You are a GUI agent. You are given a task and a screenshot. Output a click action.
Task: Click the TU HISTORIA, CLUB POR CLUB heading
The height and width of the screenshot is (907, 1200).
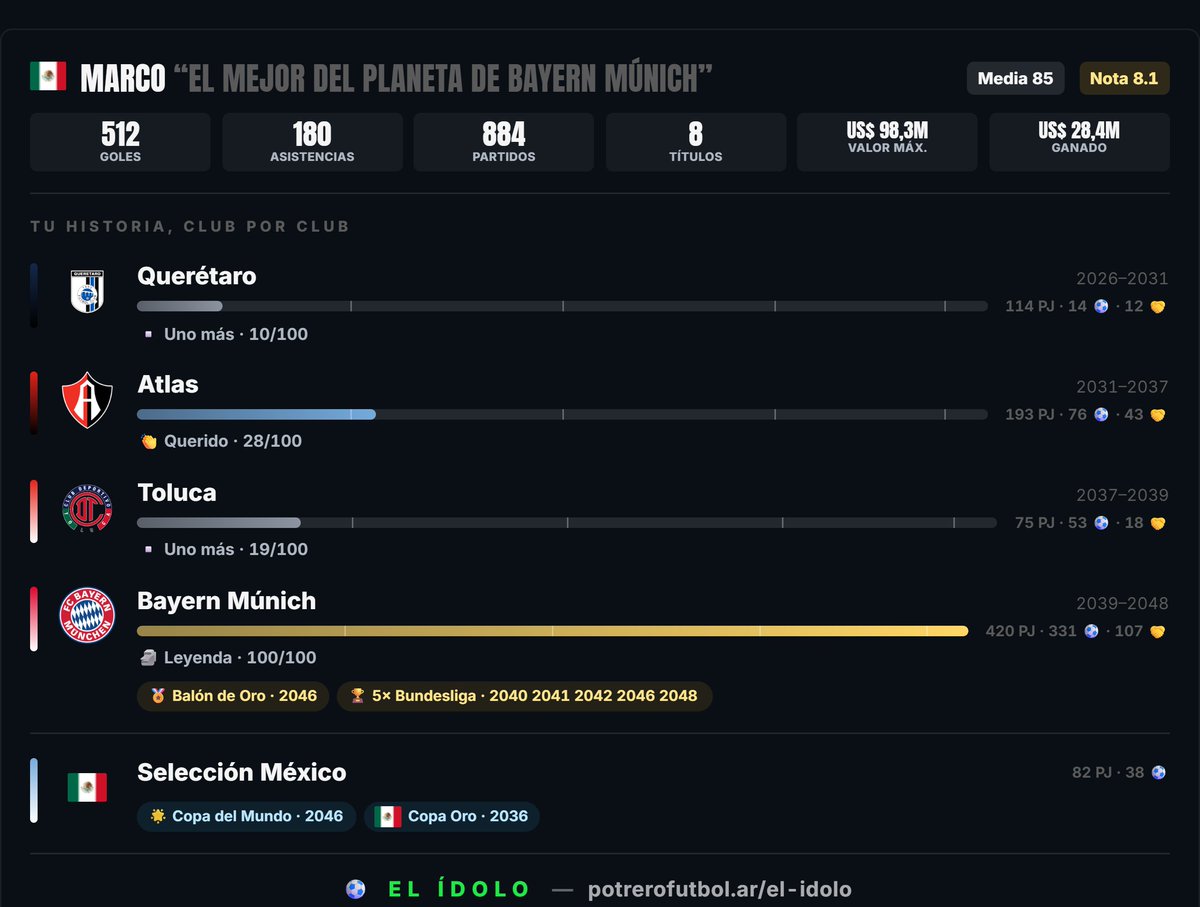[190, 226]
